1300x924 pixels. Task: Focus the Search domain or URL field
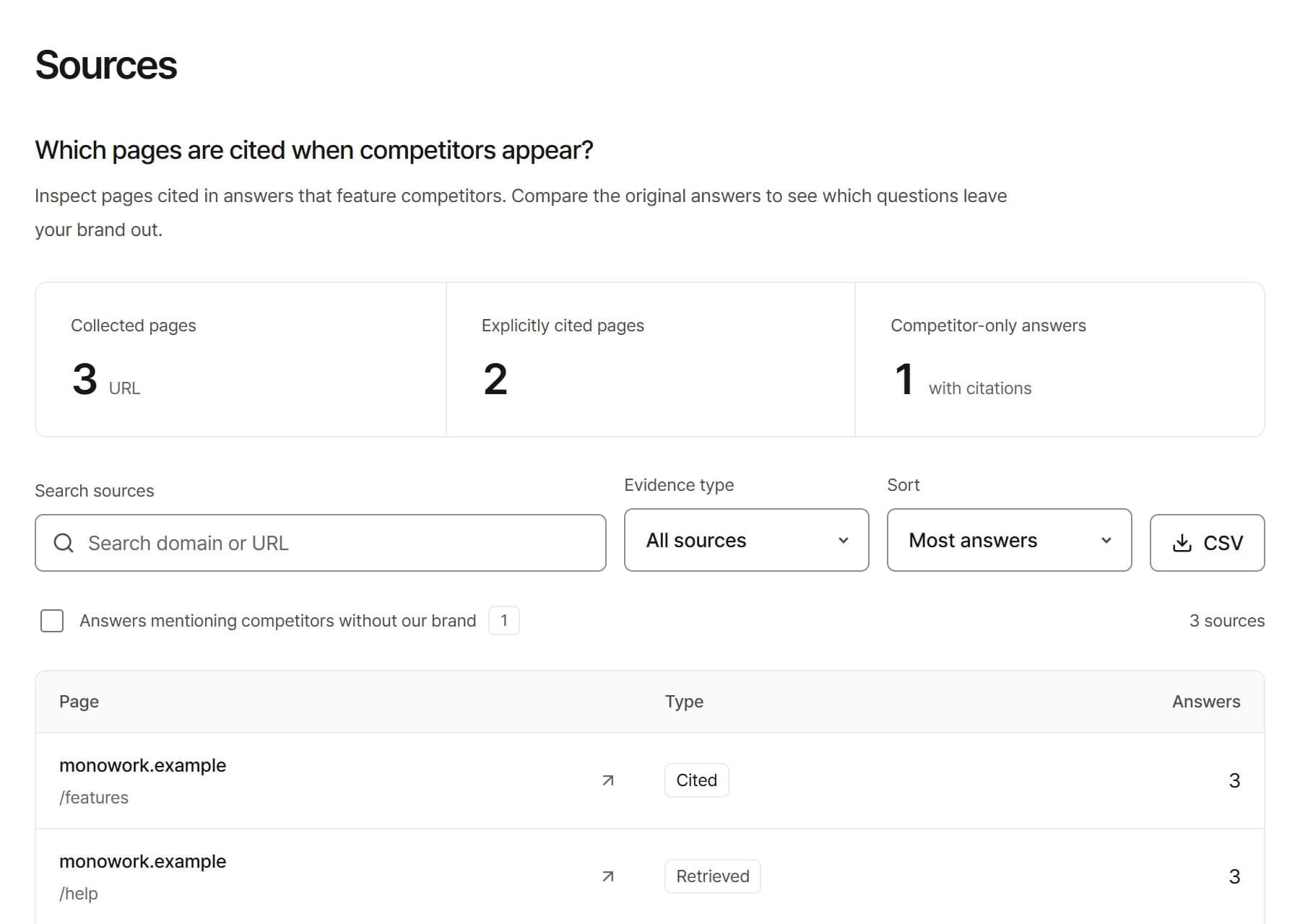[x=321, y=543]
